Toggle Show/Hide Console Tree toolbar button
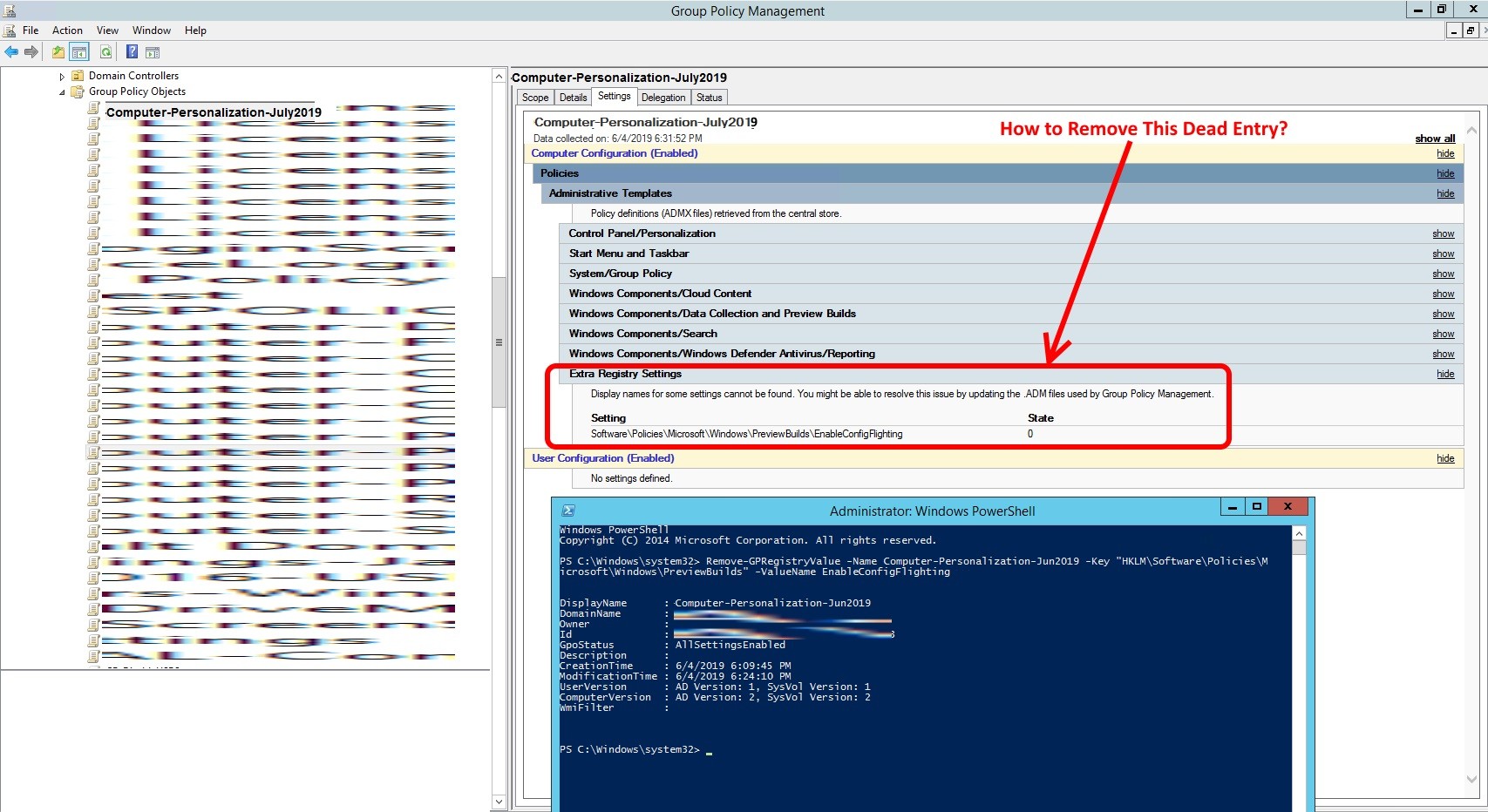This screenshot has width=1488, height=812. (79, 52)
